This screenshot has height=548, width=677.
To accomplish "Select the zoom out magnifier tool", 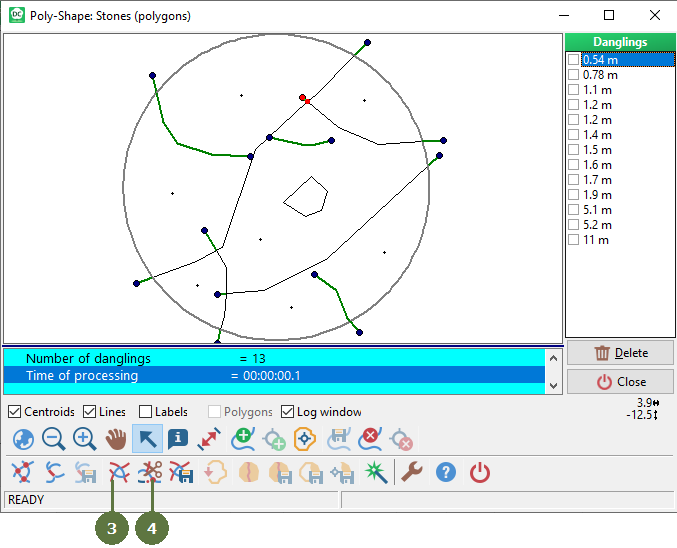I will click(54, 439).
